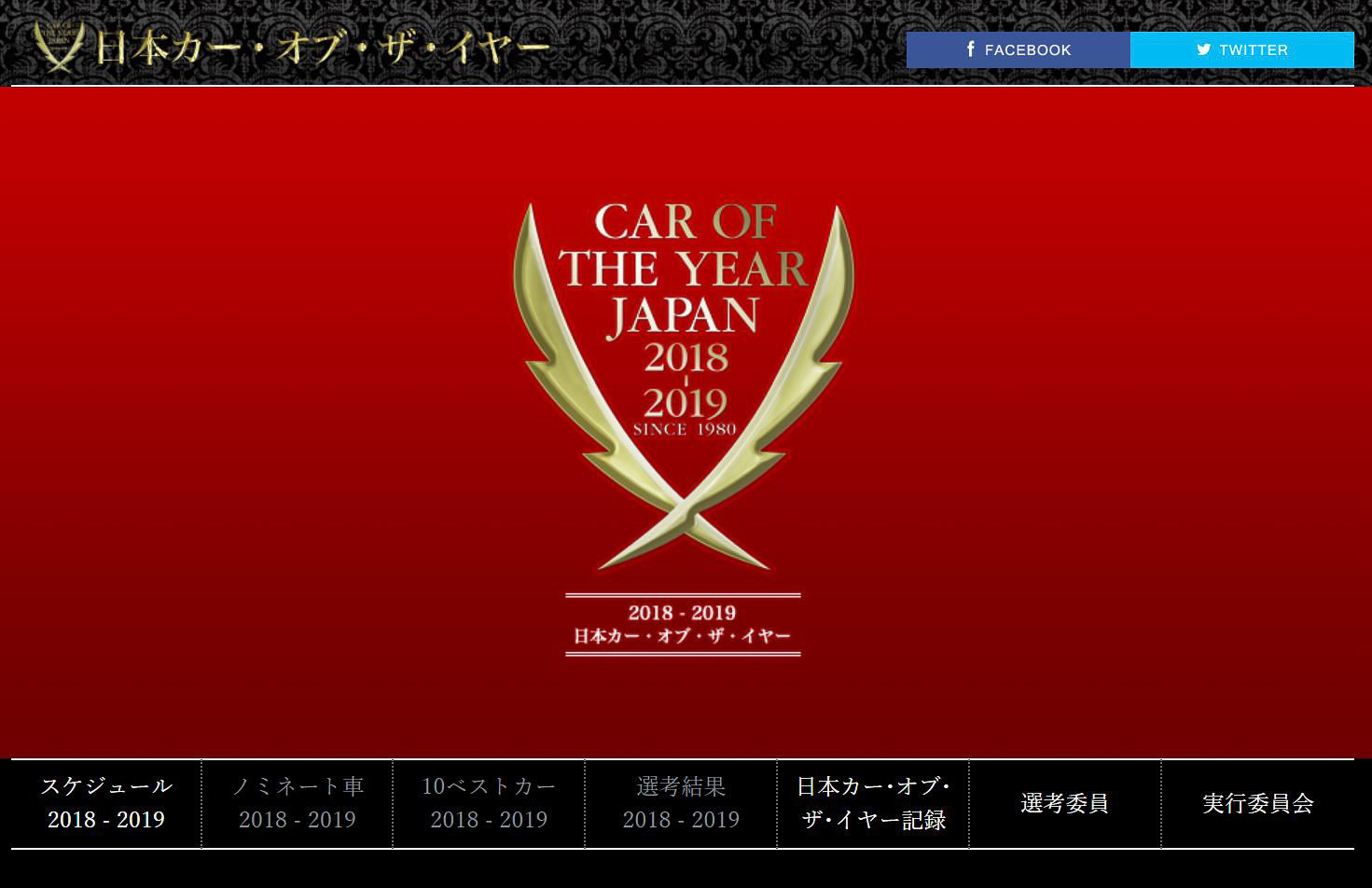The image size is (1372, 888).
Task: Open the FACEBOOK share button
Action: 1019,49
